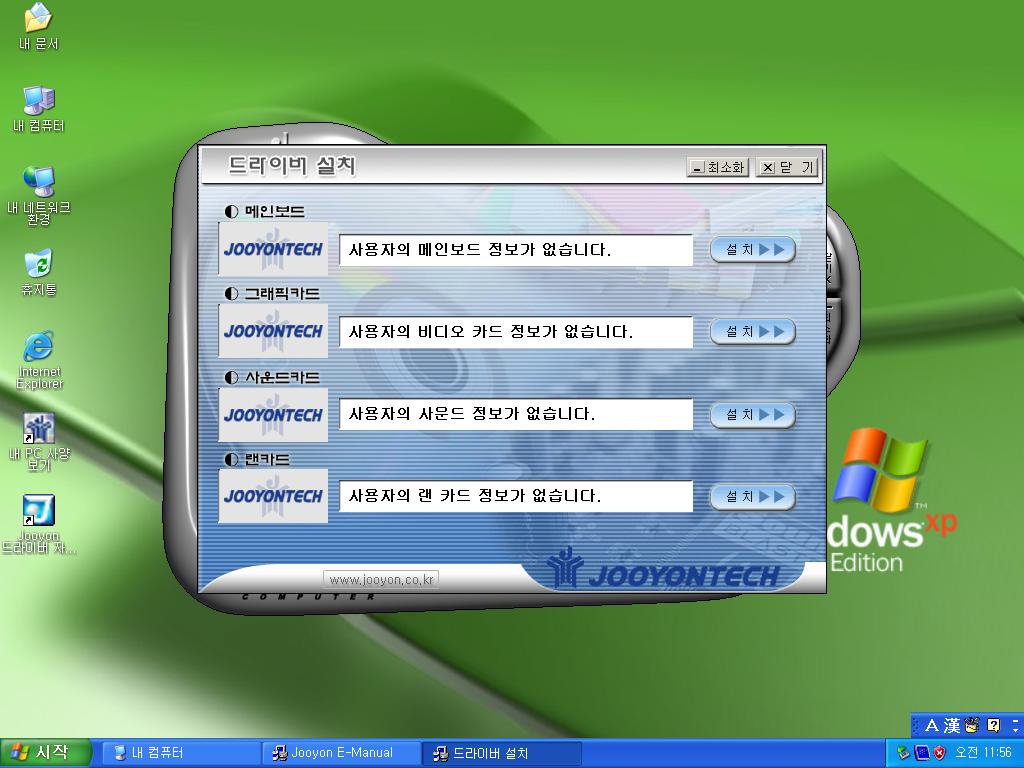
Task: Install the sound card driver (사운드카드 설치)
Action: pyautogui.click(x=752, y=415)
